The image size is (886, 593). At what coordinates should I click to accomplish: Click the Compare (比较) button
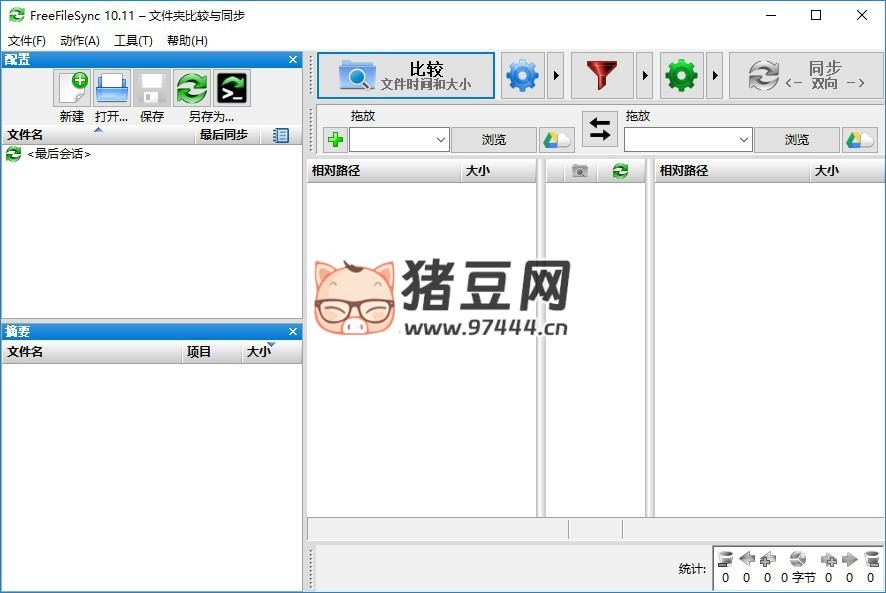(x=406, y=76)
